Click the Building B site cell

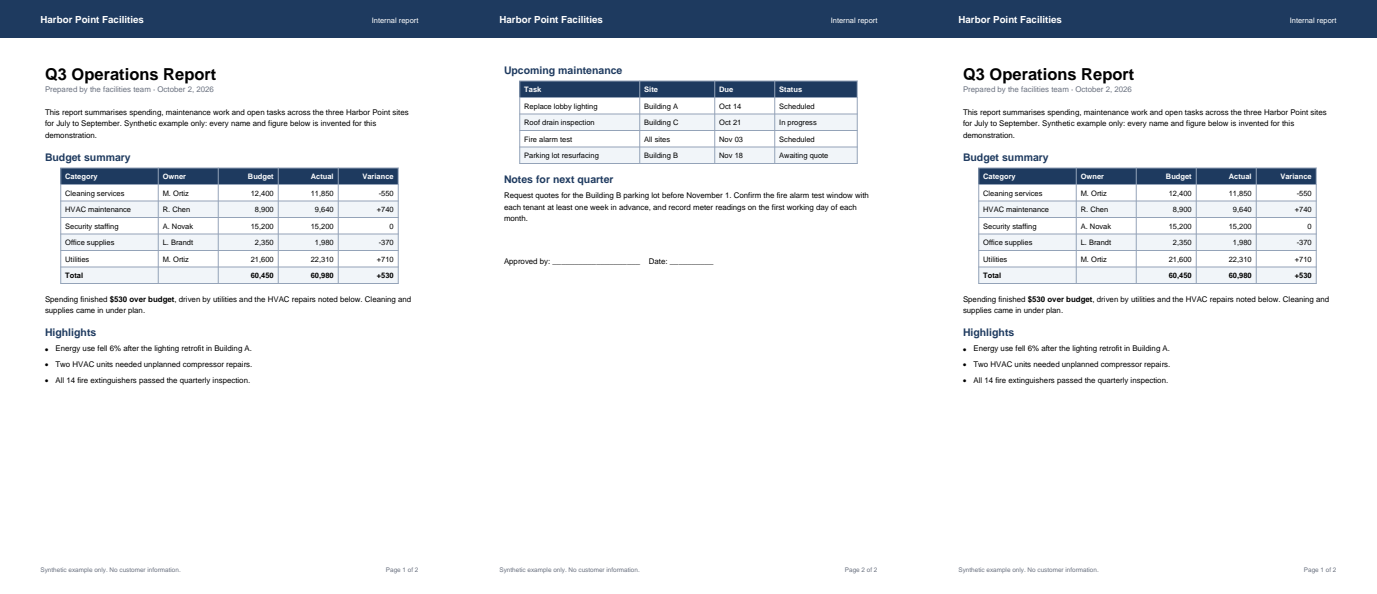(677, 155)
